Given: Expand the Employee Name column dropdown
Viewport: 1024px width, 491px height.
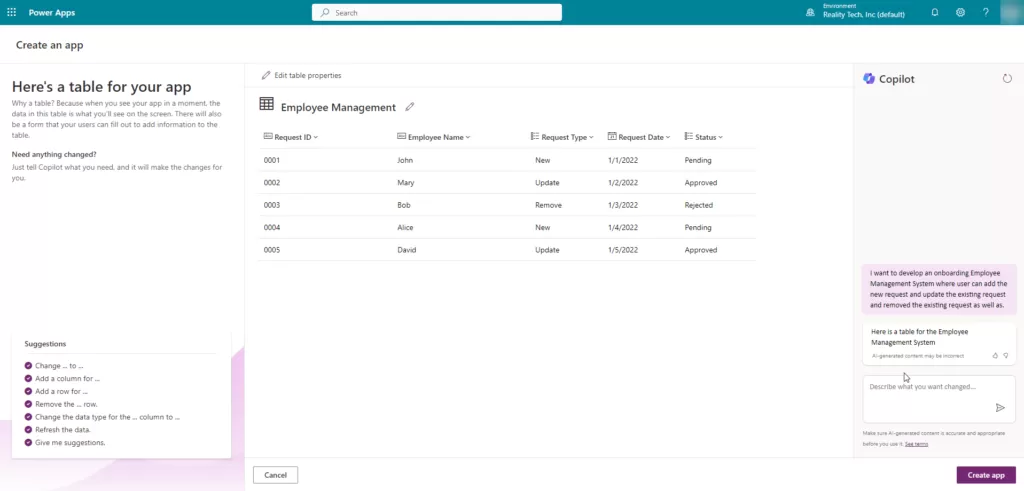Looking at the screenshot, I should (x=468, y=137).
